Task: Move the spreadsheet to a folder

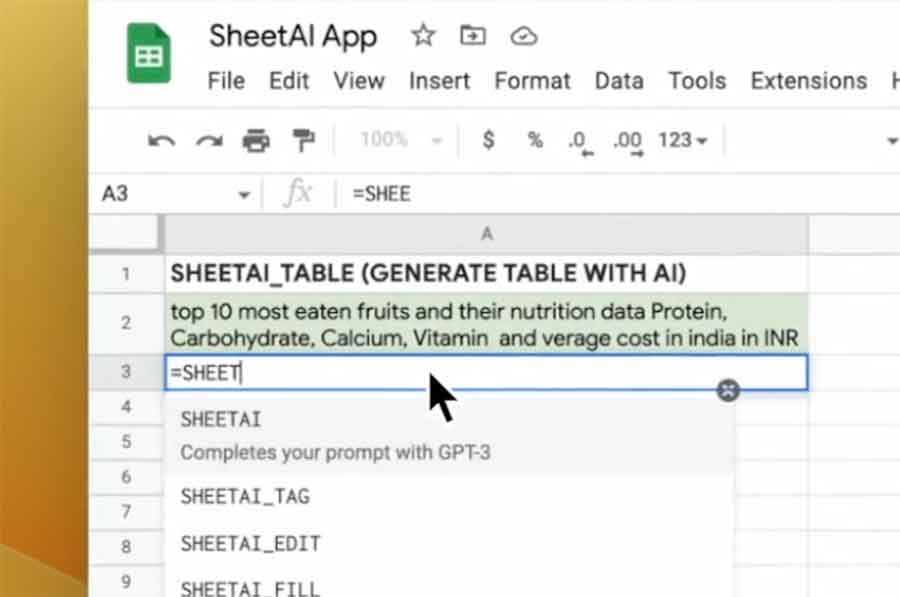Action: point(471,34)
